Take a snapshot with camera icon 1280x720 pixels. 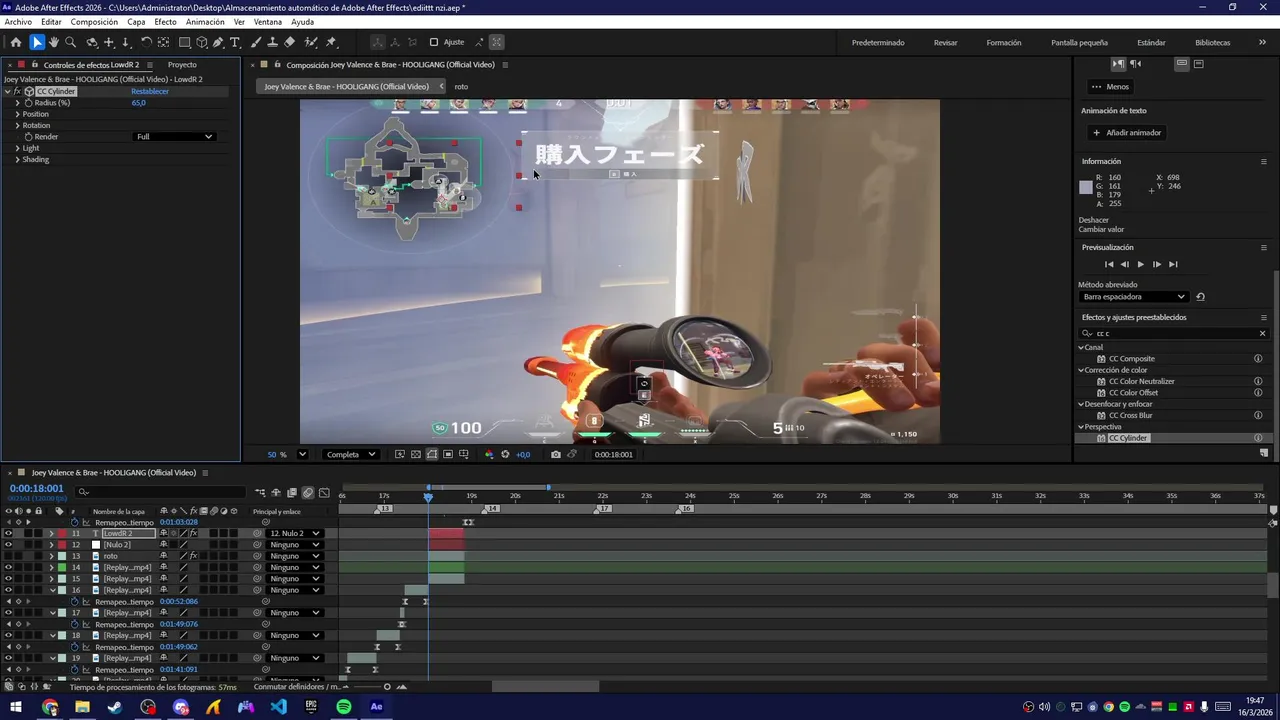556,454
